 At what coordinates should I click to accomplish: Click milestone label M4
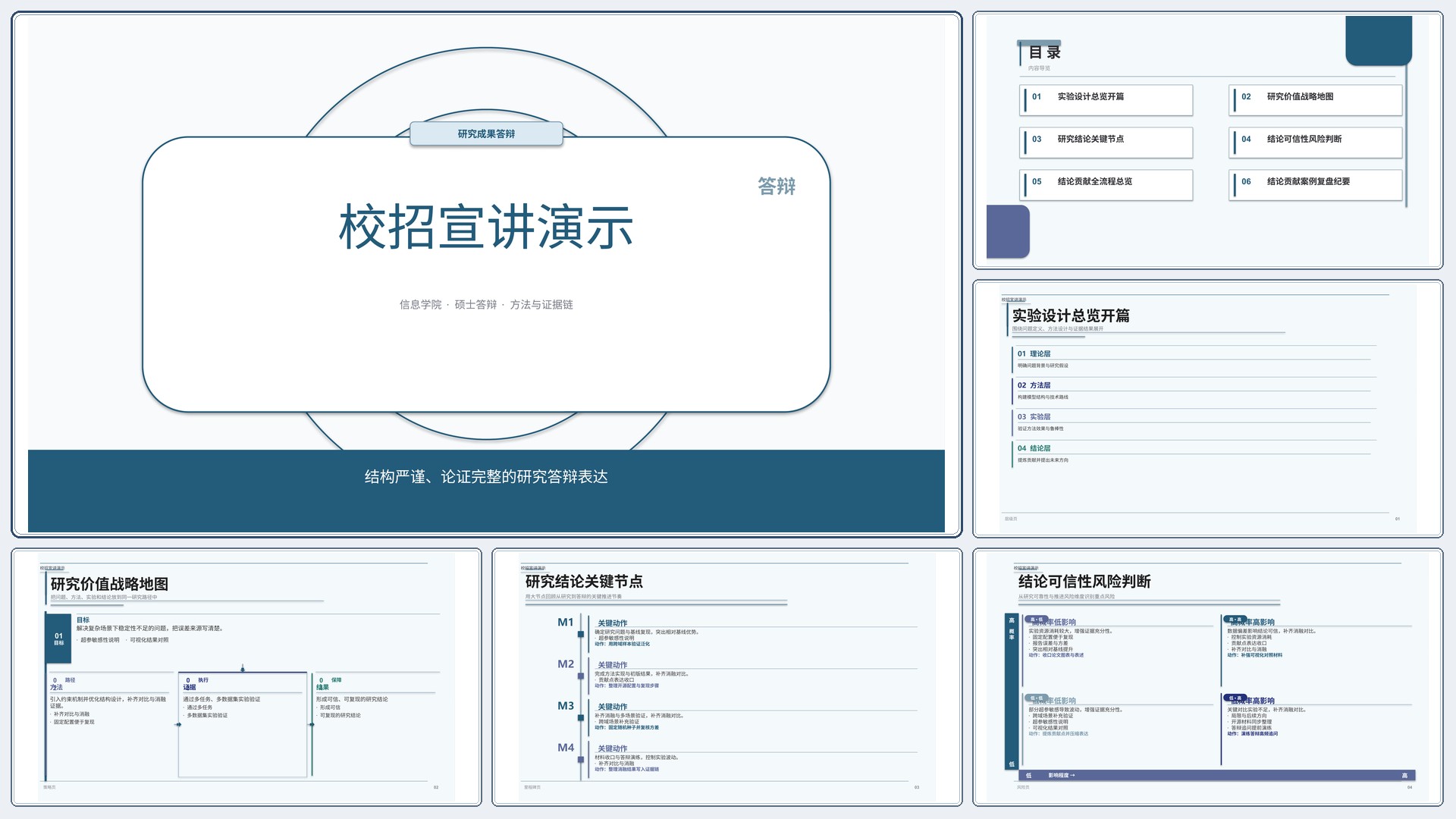(x=566, y=748)
